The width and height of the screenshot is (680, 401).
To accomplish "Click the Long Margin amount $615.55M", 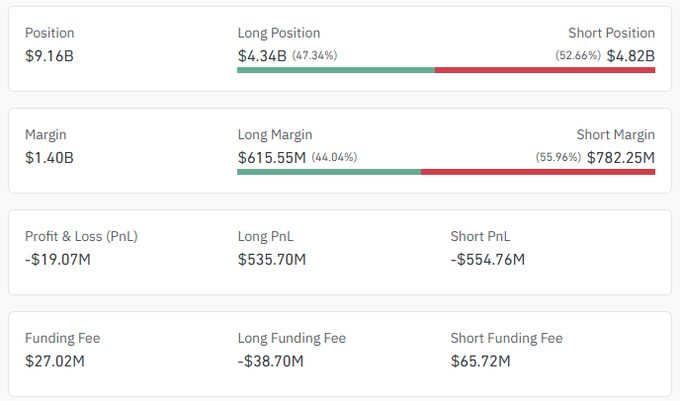I will coord(272,158).
